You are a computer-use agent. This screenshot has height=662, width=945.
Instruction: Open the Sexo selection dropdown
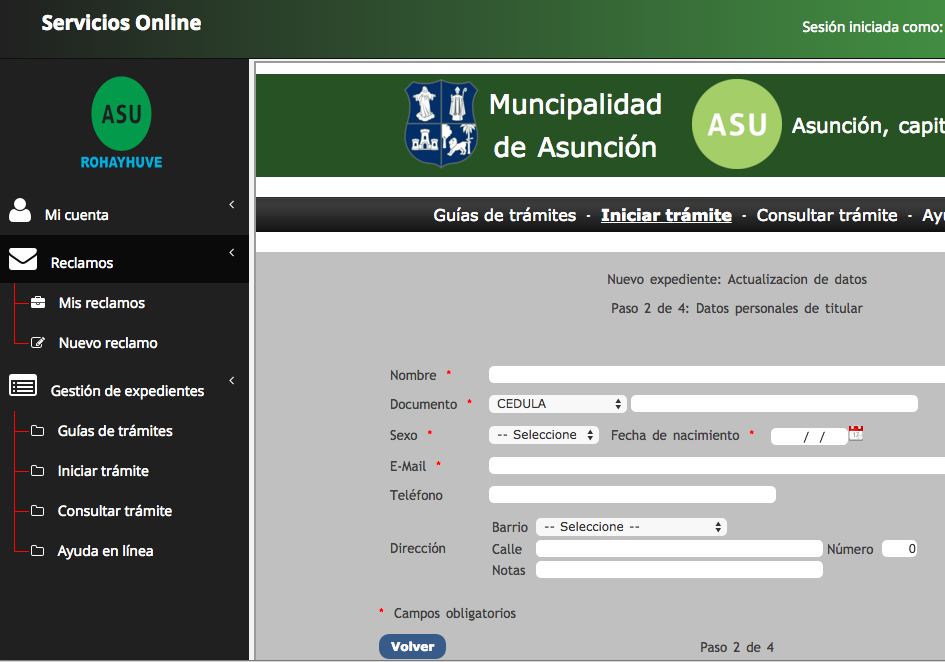click(x=543, y=435)
